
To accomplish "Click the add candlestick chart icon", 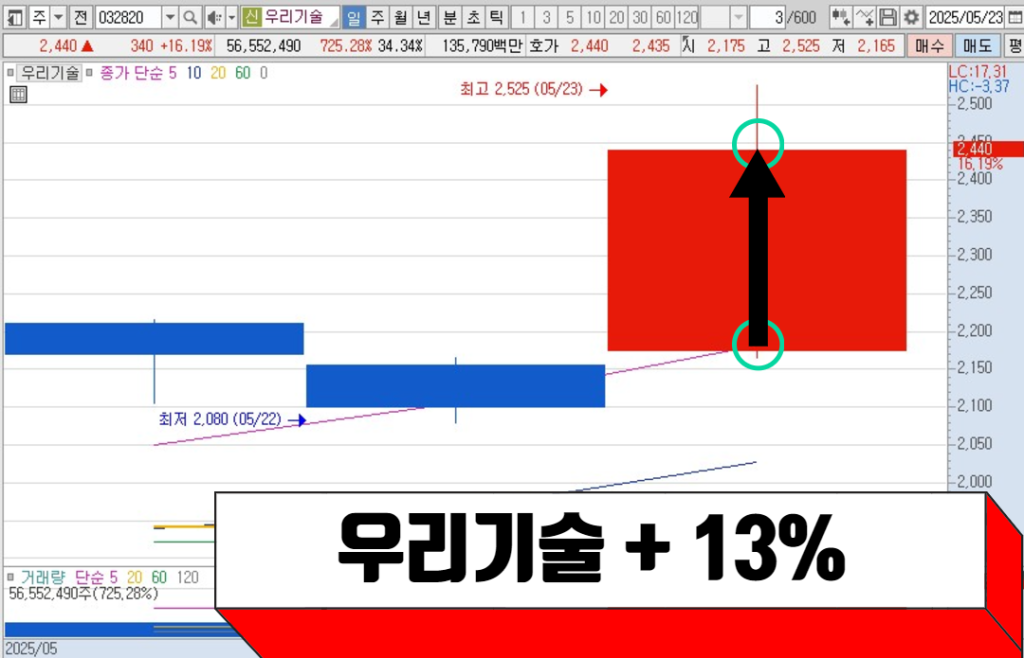I will coord(841,17).
